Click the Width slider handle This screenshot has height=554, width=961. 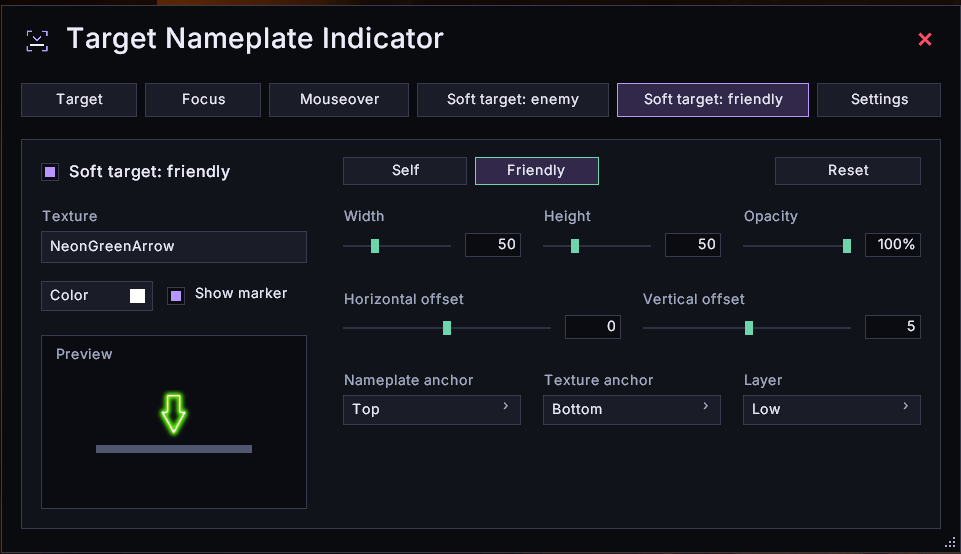point(375,246)
